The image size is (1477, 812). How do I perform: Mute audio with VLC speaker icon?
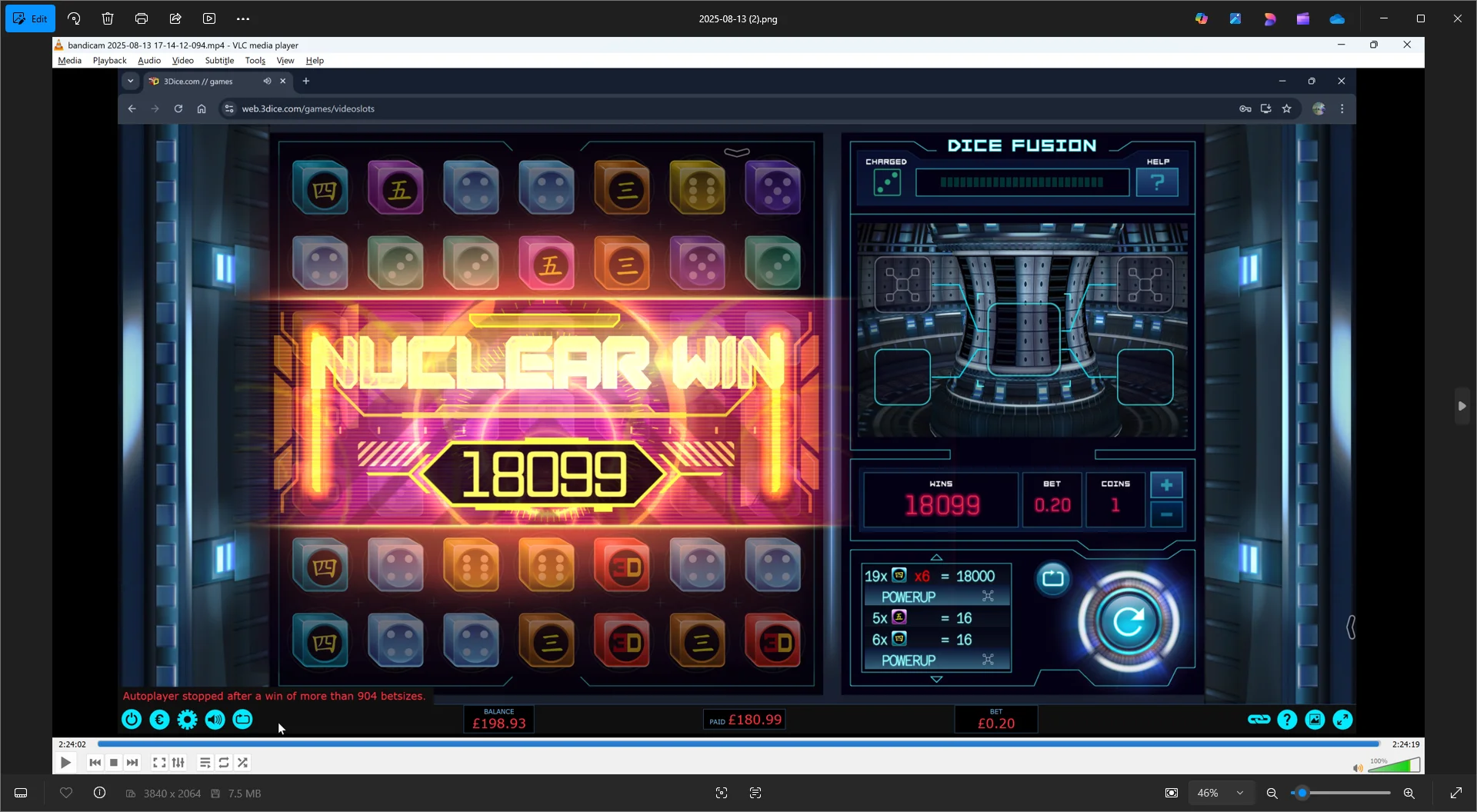click(x=1358, y=767)
